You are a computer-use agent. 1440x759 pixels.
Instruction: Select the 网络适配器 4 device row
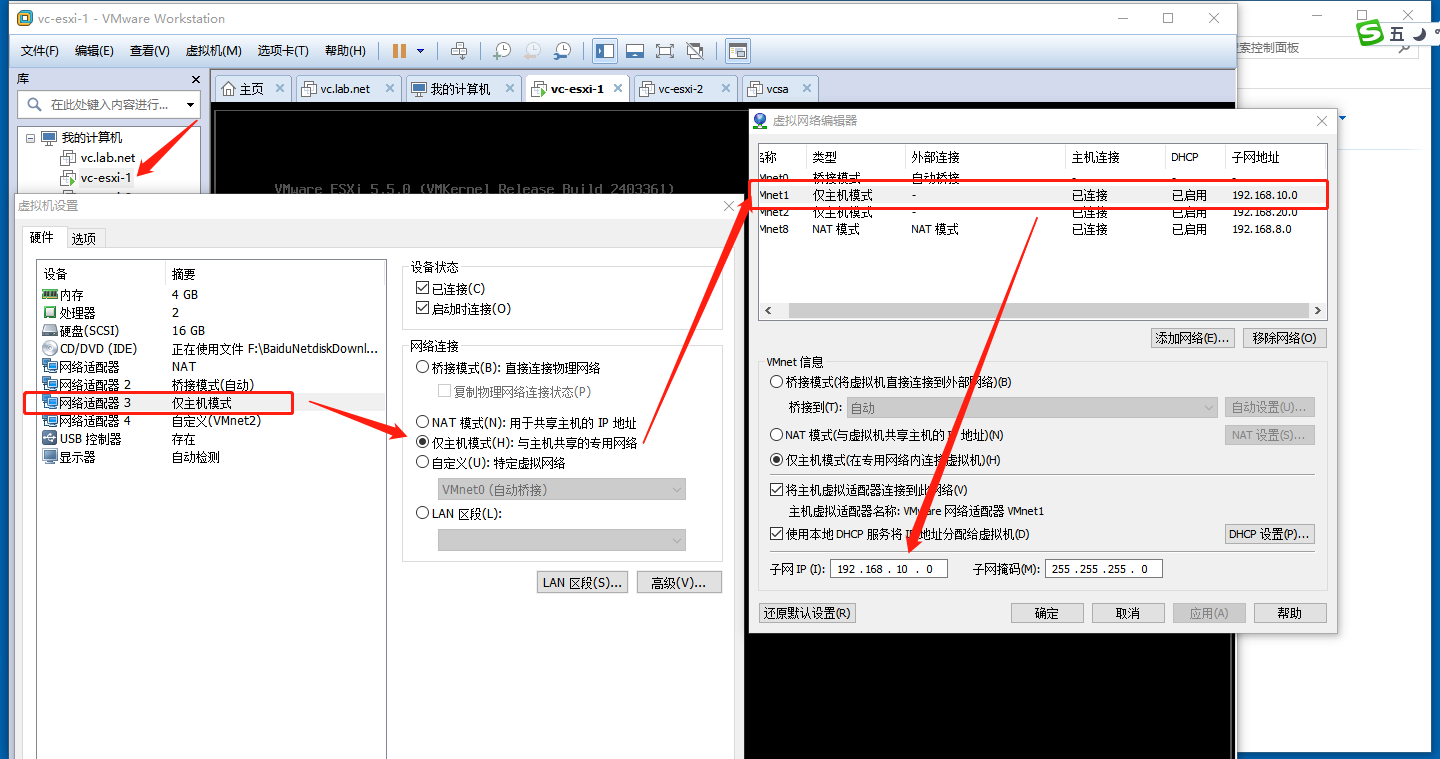click(210, 421)
